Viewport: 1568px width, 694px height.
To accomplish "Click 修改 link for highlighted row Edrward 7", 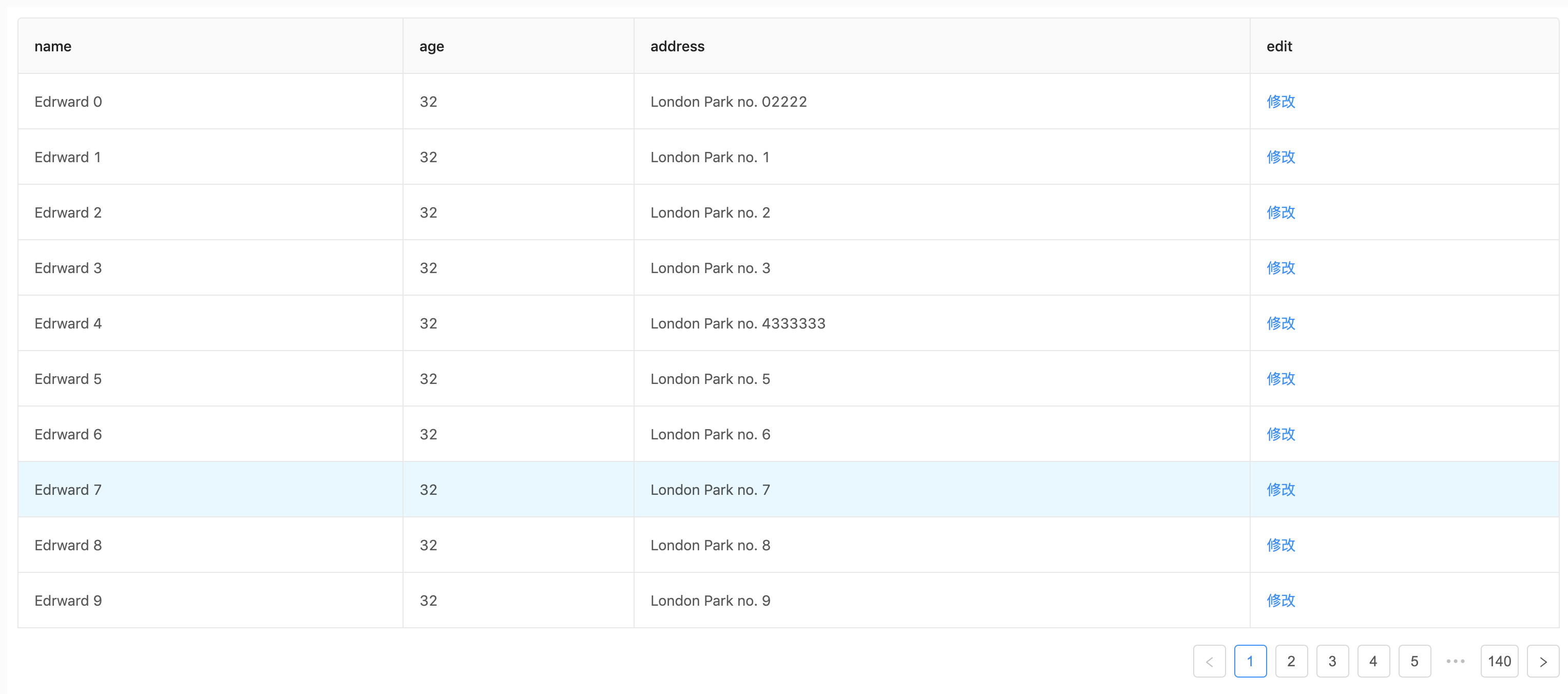I will [x=1280, y=490].
